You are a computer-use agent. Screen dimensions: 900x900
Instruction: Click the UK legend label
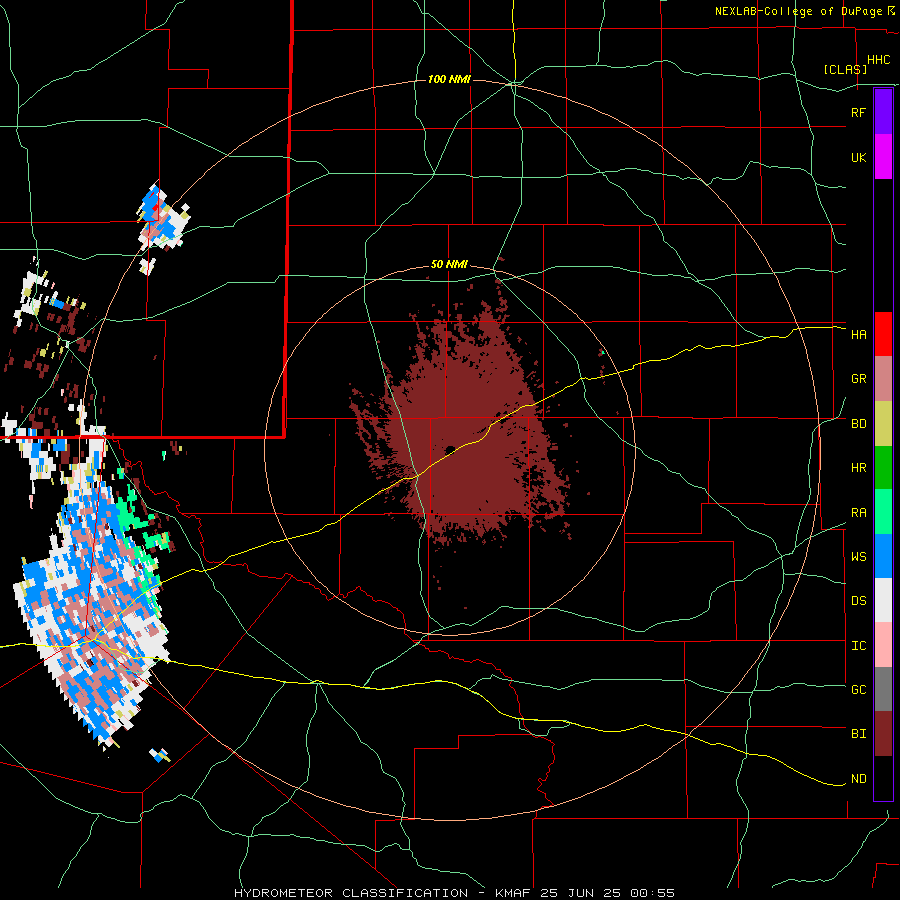pyautogui.click(x=858, y=157)
